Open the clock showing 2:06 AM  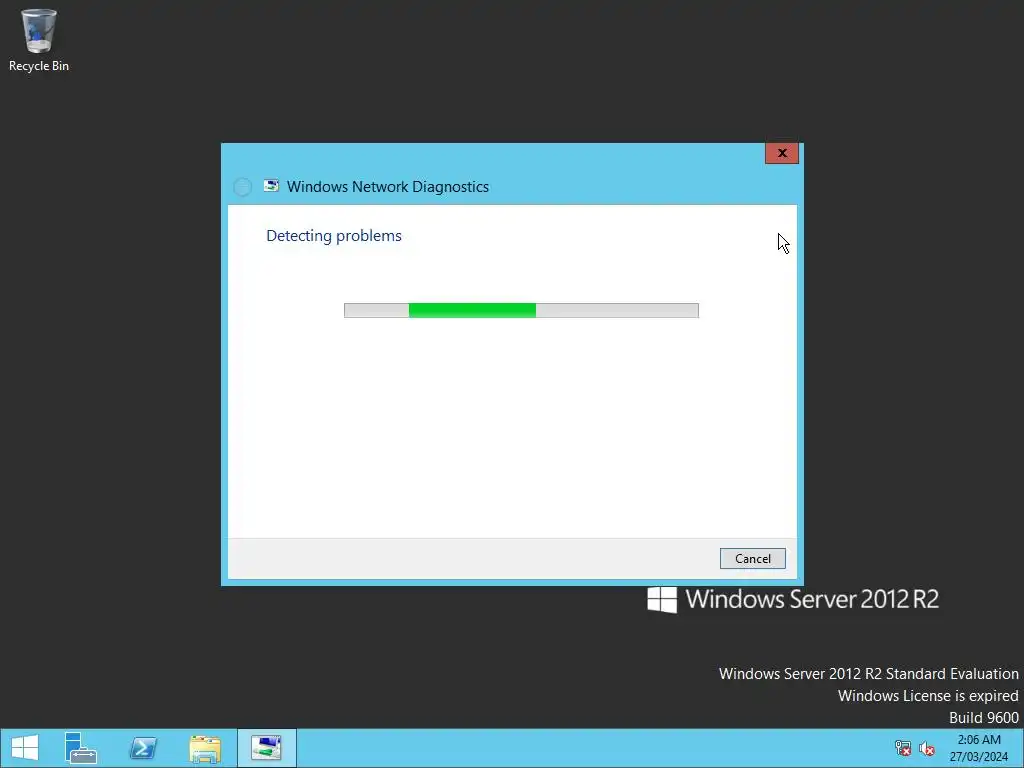(x=978, y=748)
